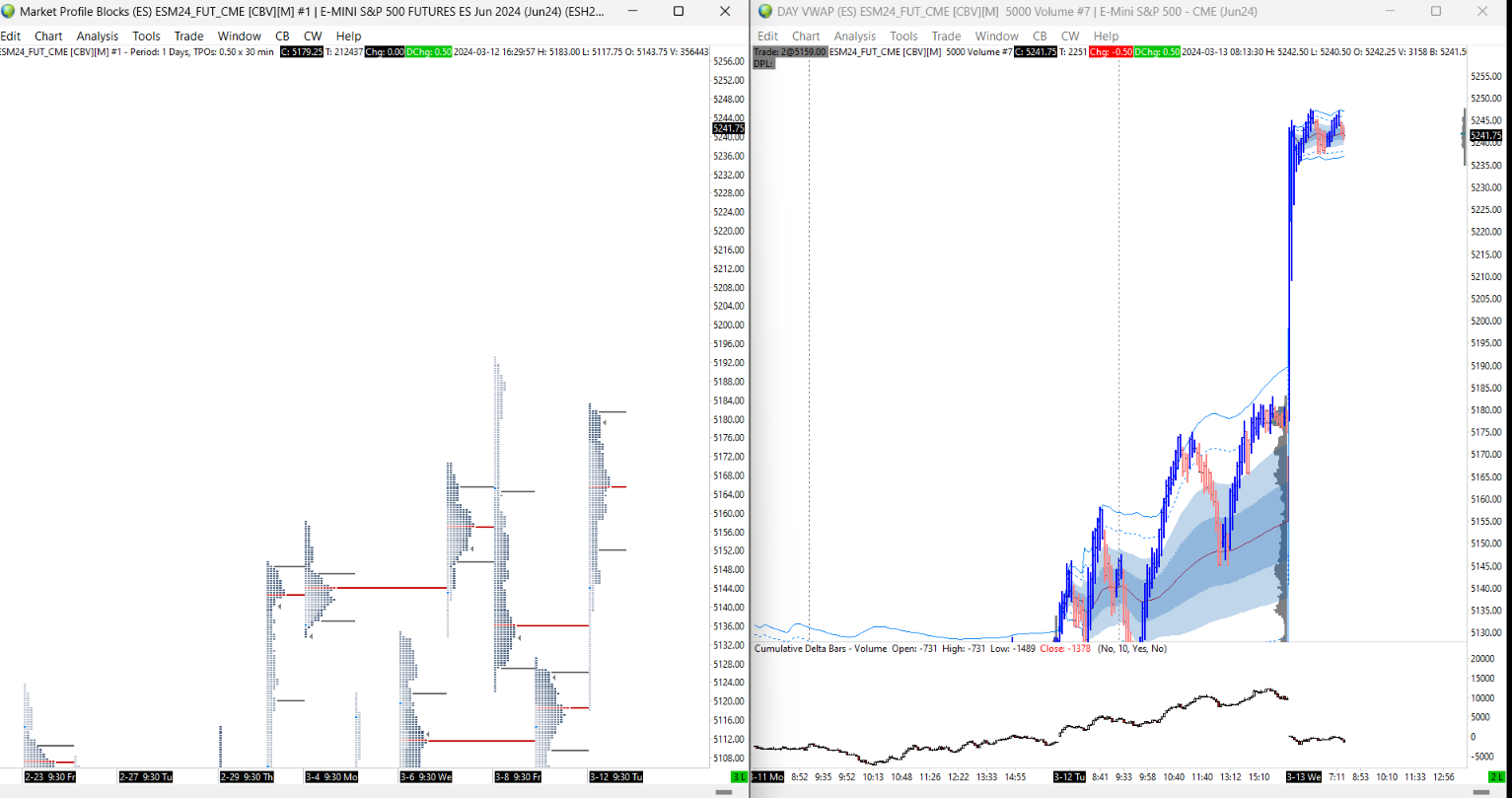Open the CB menu in DAY VWAP window
This screenshot has width=1512, height=798.
(x=1040, y=36)
